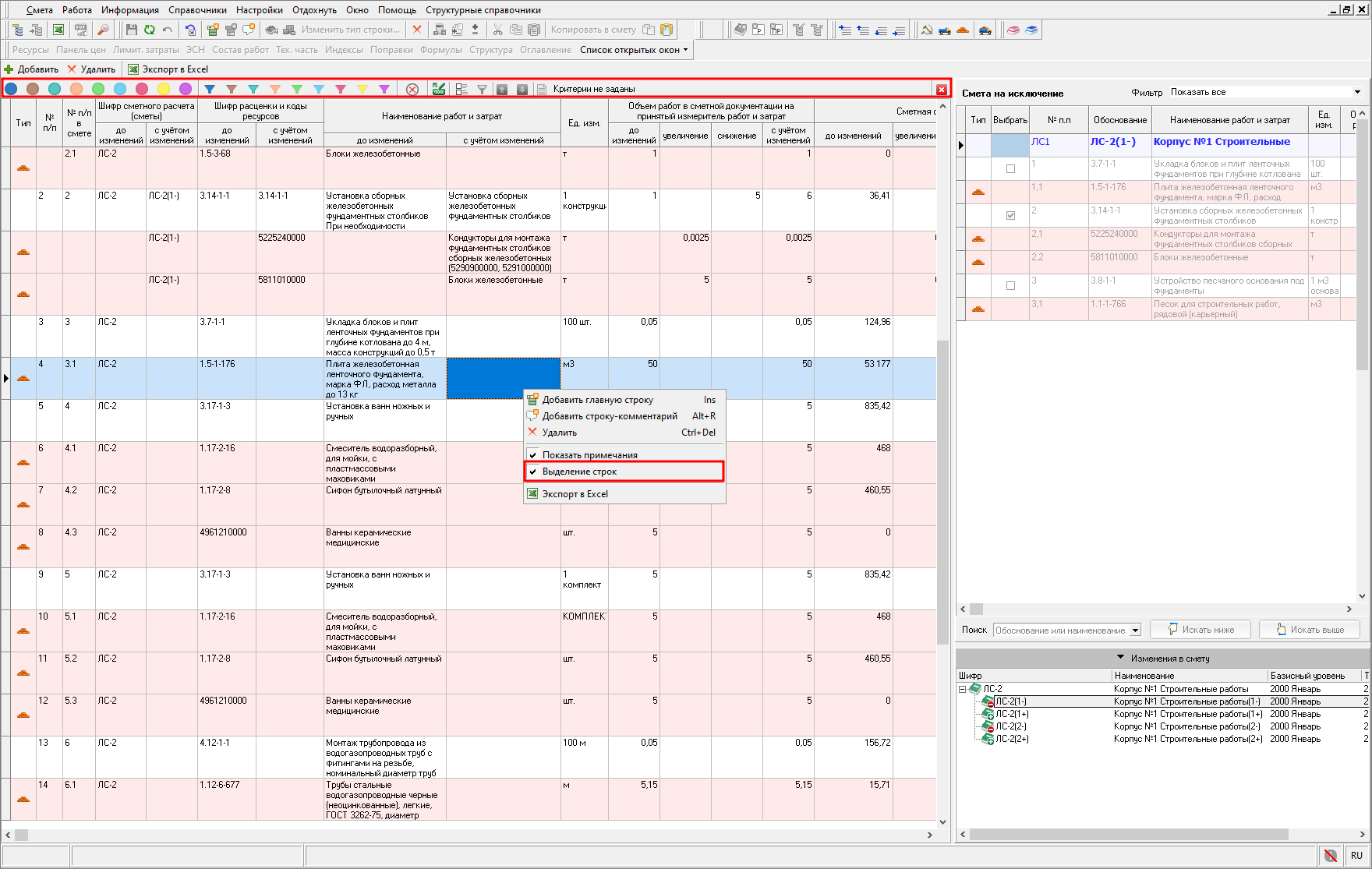Click the 'Удалить' button below the toolbar
The width and height of the screenshot is (1372, 869).
tap(91, 69)
